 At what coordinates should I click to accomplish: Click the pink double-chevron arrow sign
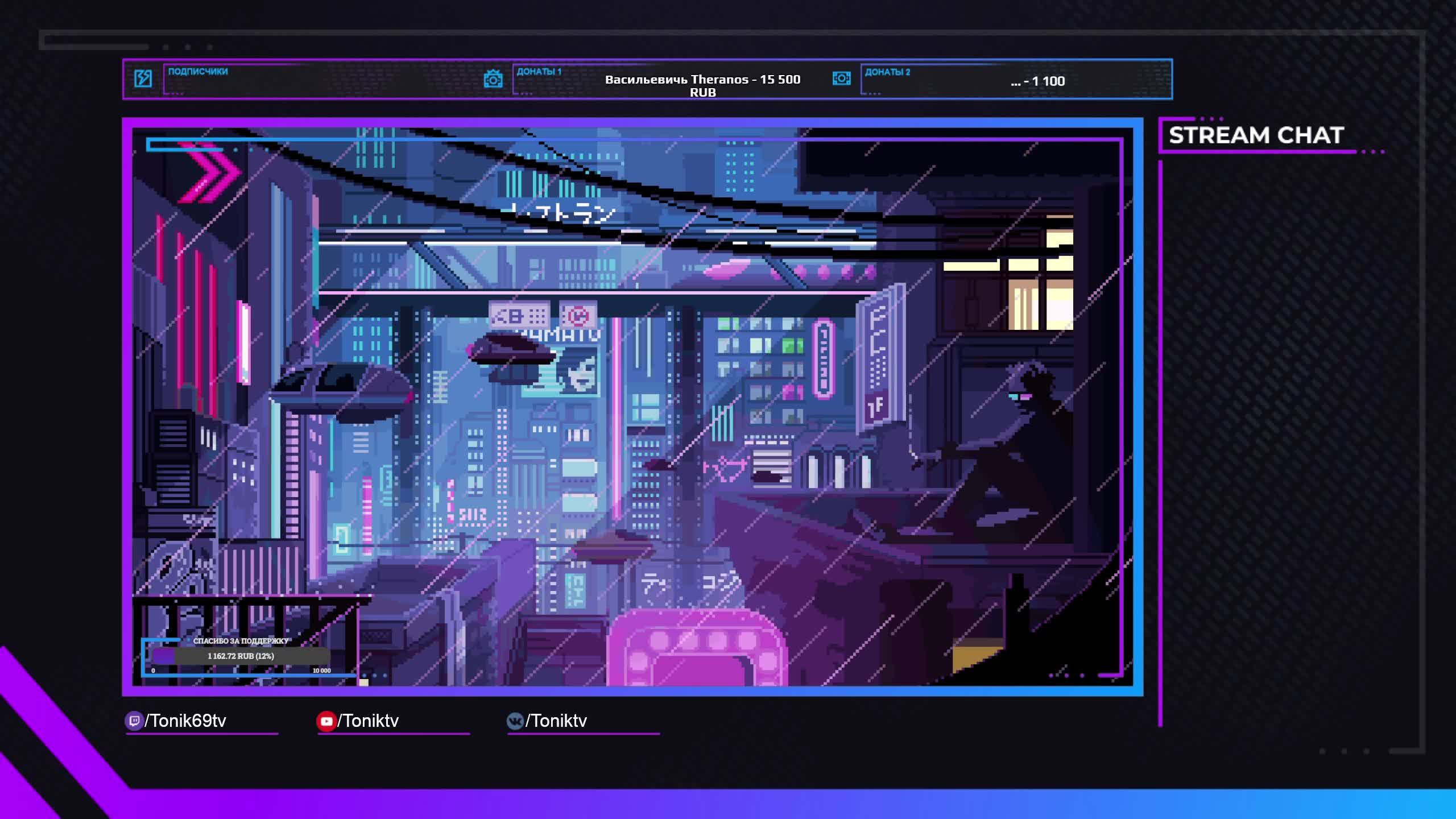point(210,172)
